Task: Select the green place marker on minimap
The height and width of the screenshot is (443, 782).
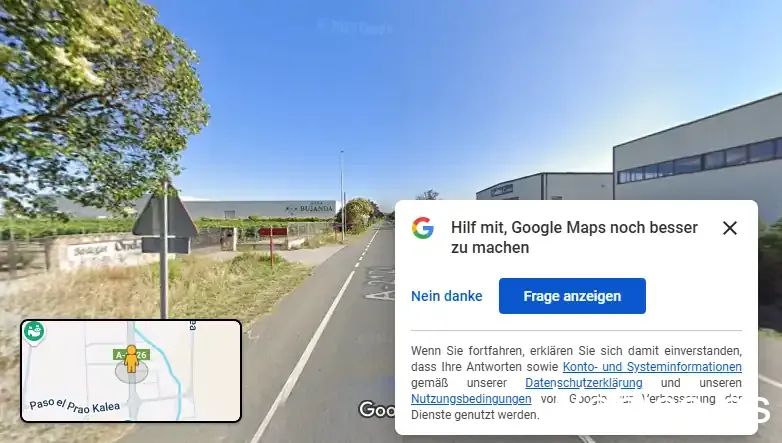Action: [x=34, y=332]
